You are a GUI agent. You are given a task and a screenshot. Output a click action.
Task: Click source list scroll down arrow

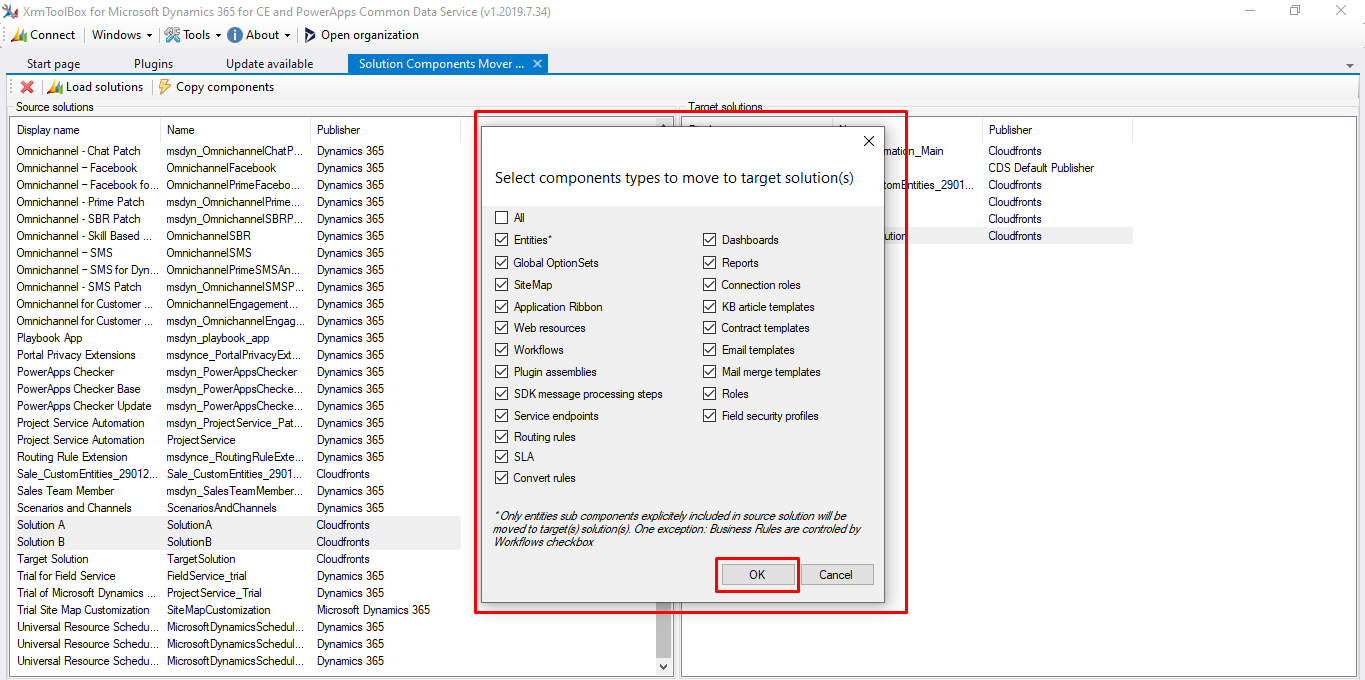[x=664, y=665]
